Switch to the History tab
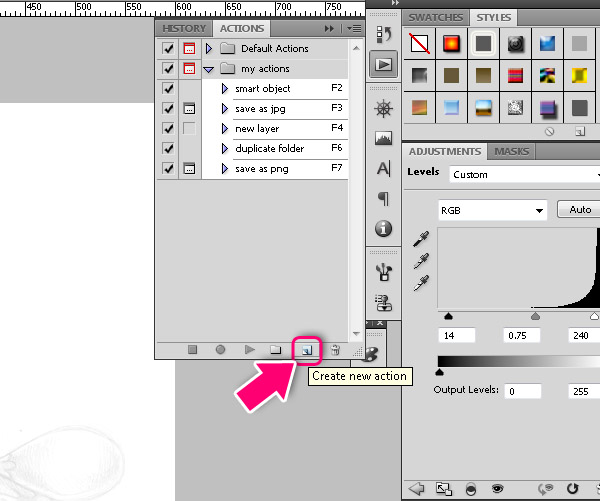The image size is (600, 501). click(183, 29)
